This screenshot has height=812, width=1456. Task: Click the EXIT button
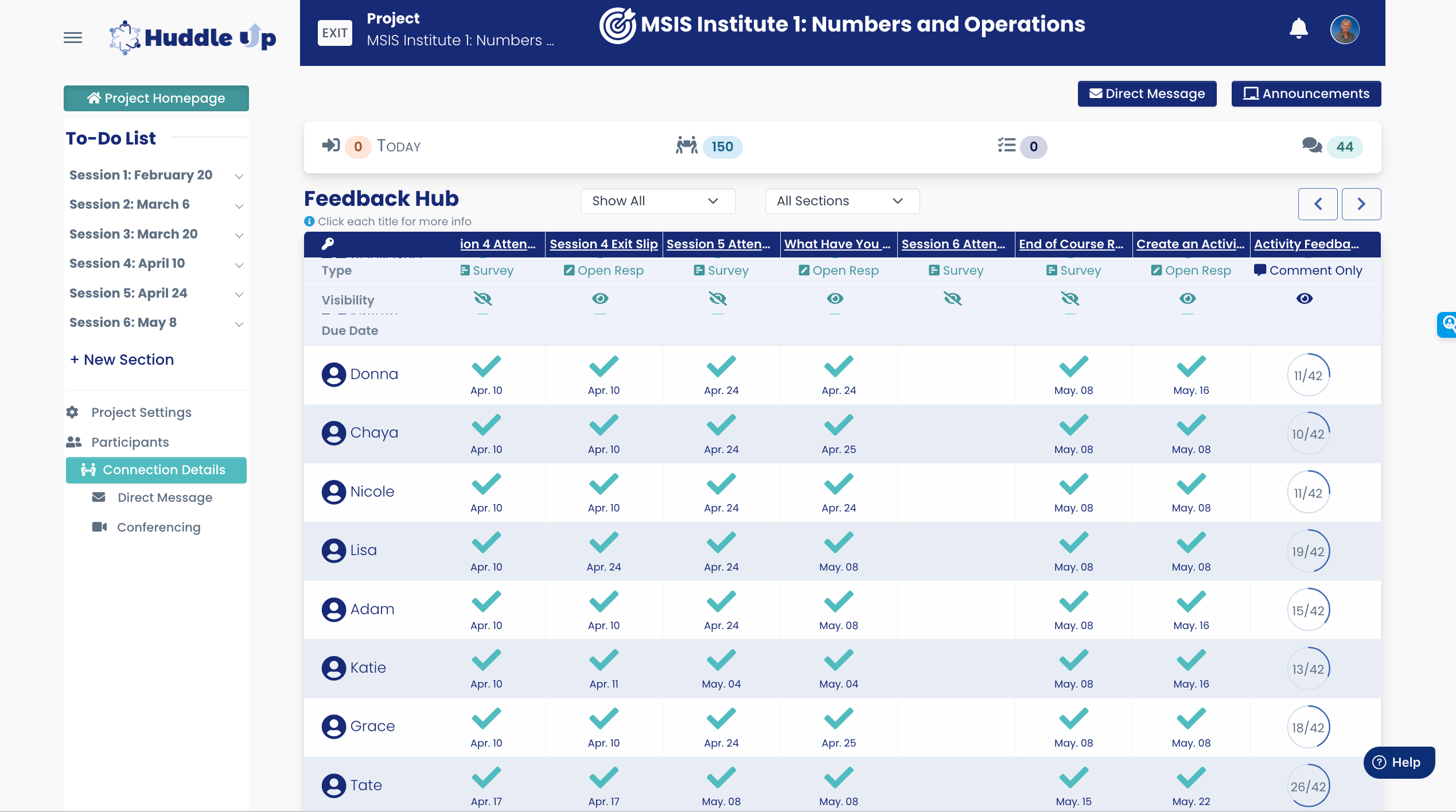point(334,33)
